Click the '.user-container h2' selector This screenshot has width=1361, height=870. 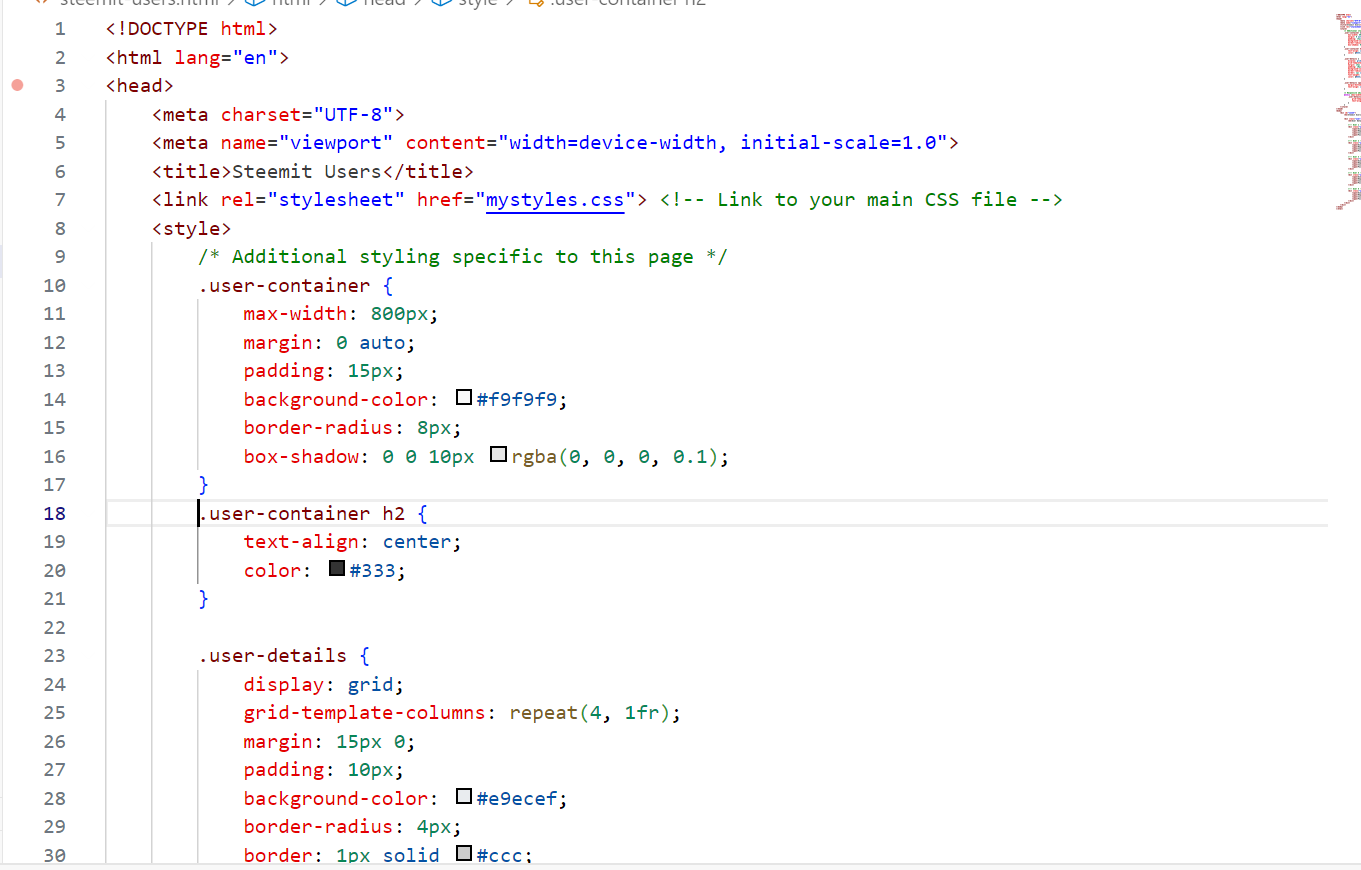tap(301, 513)
